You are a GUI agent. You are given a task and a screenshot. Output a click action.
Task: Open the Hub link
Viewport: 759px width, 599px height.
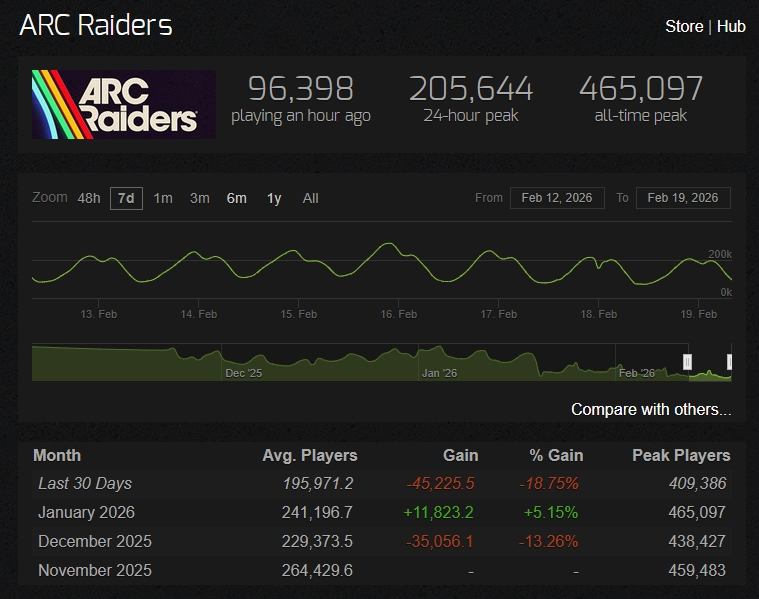[731, 26]
